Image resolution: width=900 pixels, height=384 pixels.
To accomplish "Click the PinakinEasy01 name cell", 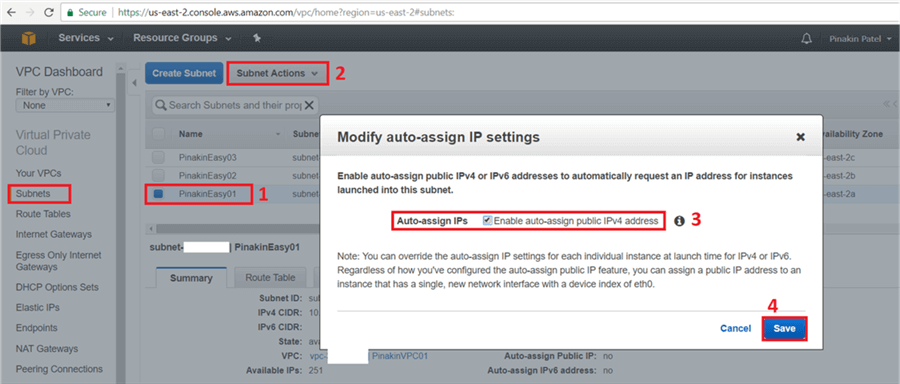I will [x=208, y=194].
